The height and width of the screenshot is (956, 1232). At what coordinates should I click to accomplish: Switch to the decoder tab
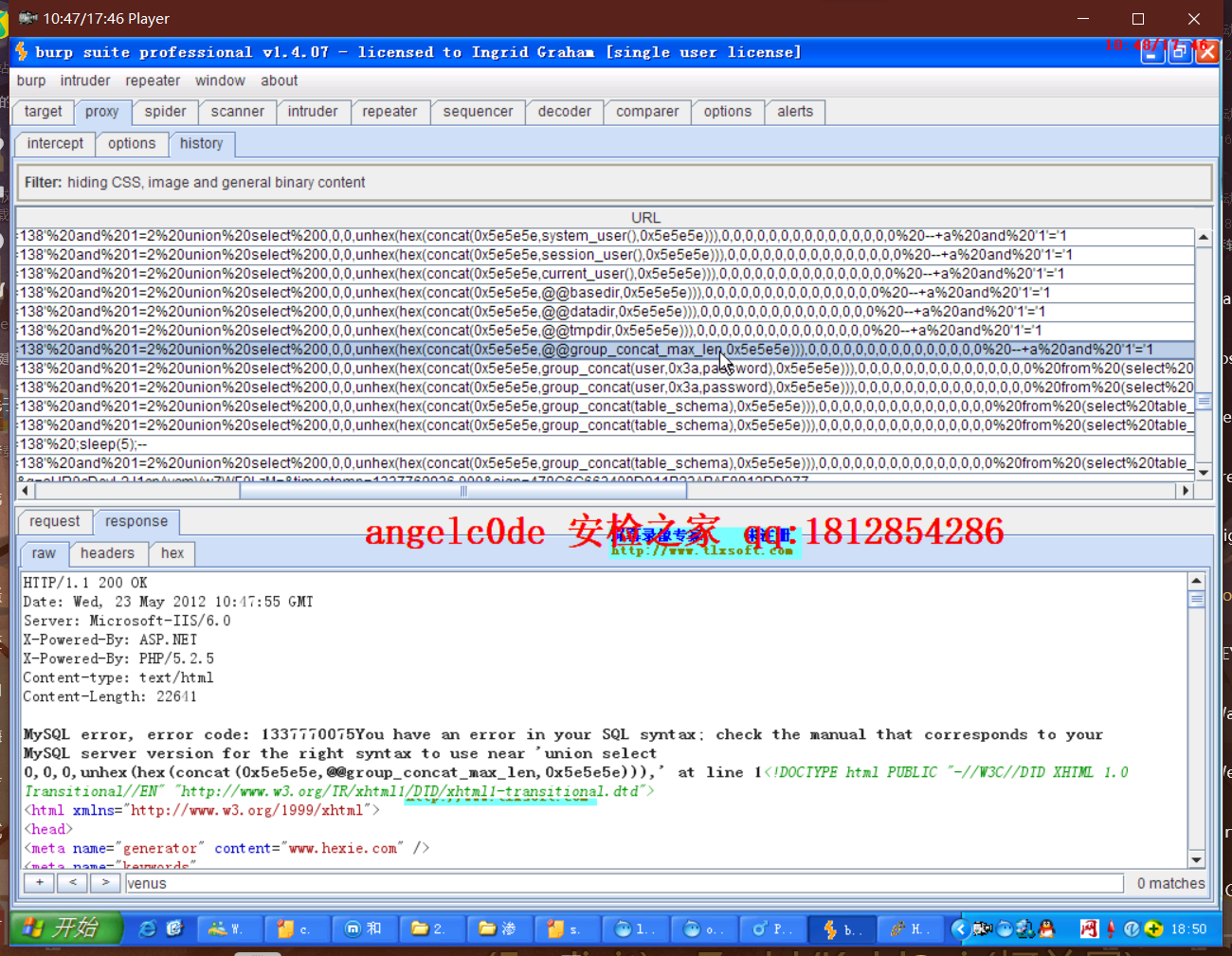tap(565, 112)
